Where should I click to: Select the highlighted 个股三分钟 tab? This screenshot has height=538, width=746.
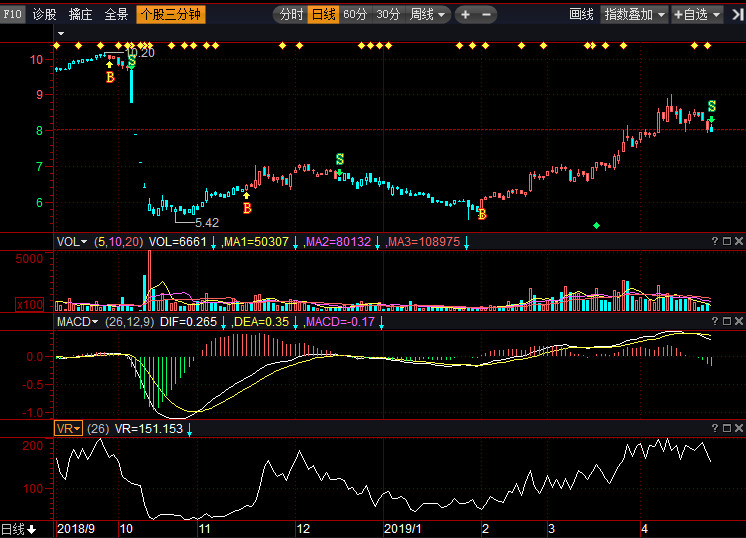click(x=171, y=14)
